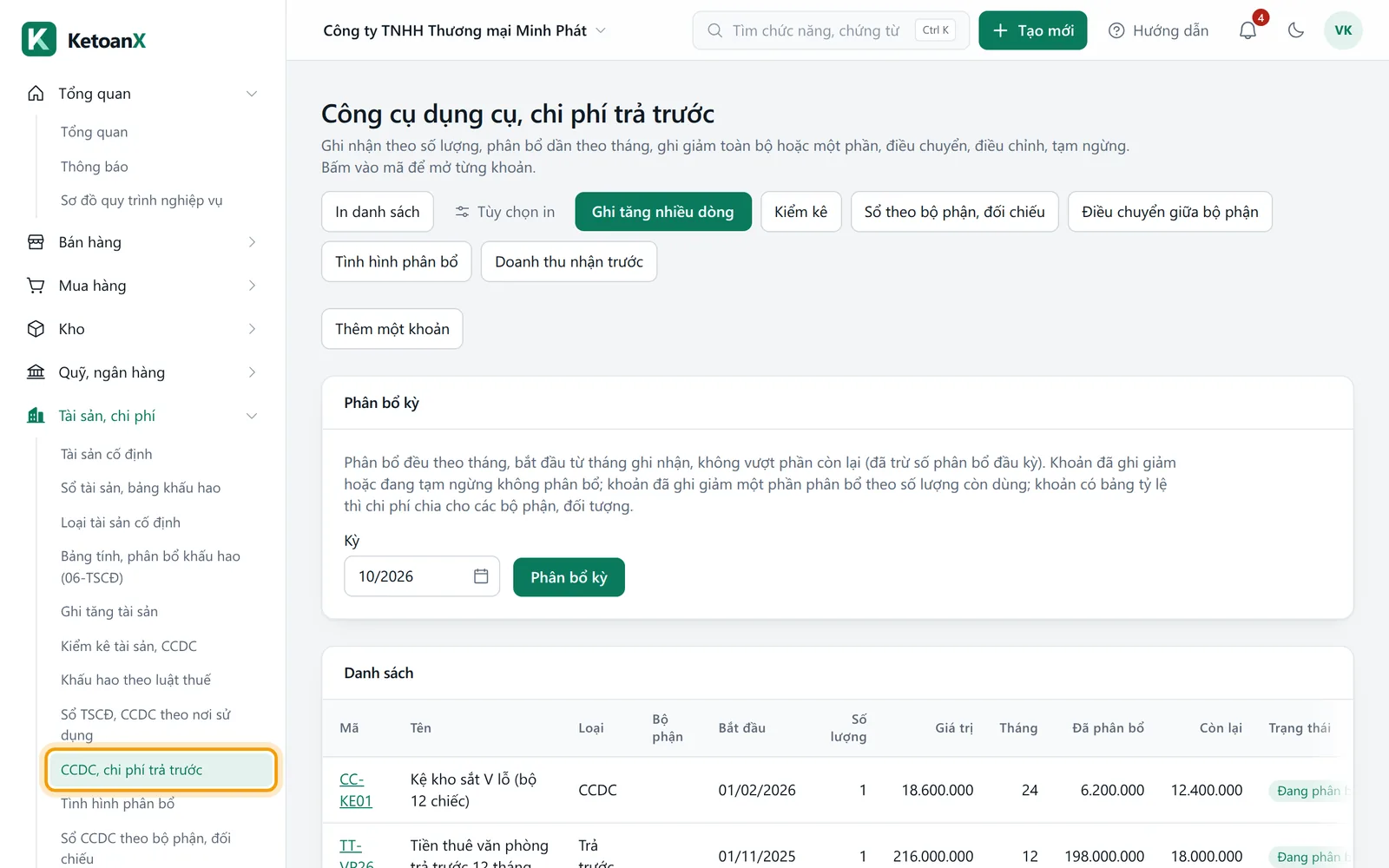The height and width of the screenshot is (868, 1389).
Task: Expand the Quỹ, ngân hàng chevron
Action: [x=252, y=372]
